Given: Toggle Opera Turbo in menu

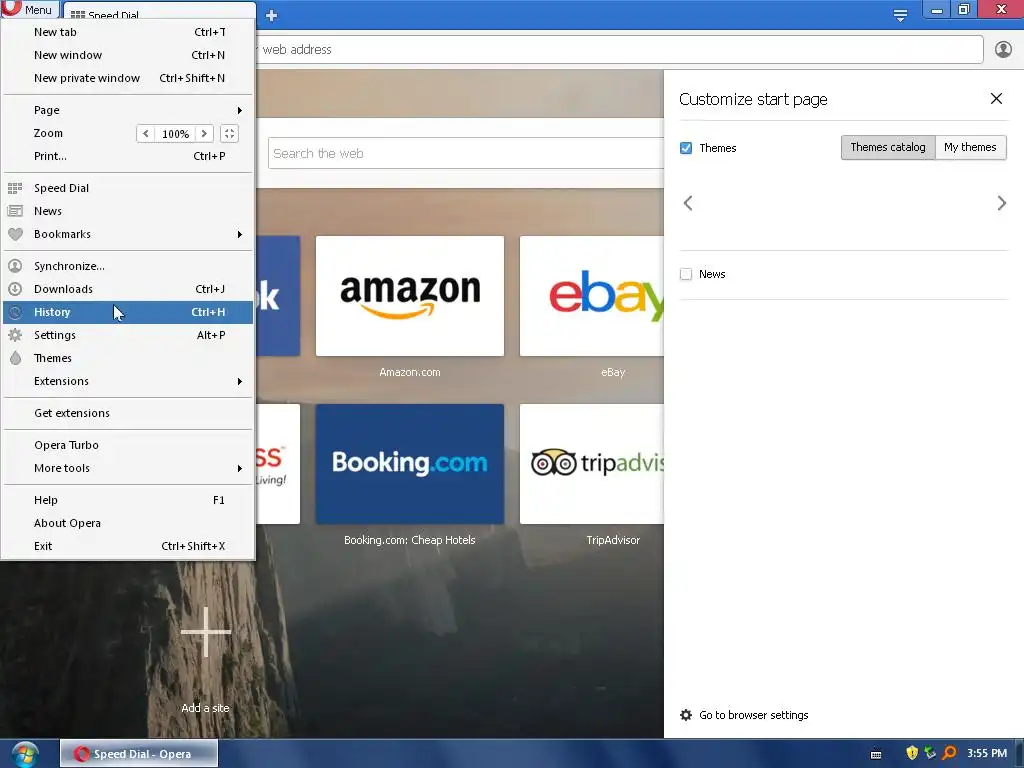Looking at the screenshot, I should pos(128,445).
